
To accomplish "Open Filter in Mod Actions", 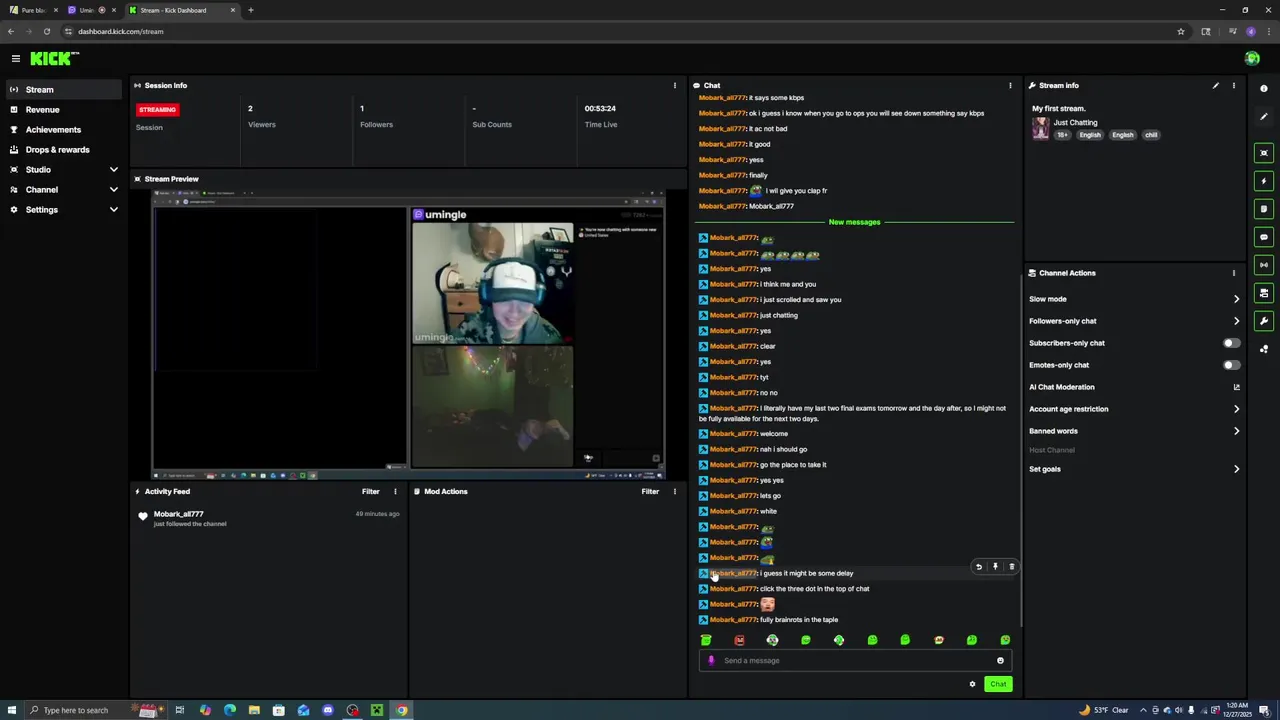I will (650, 491).
